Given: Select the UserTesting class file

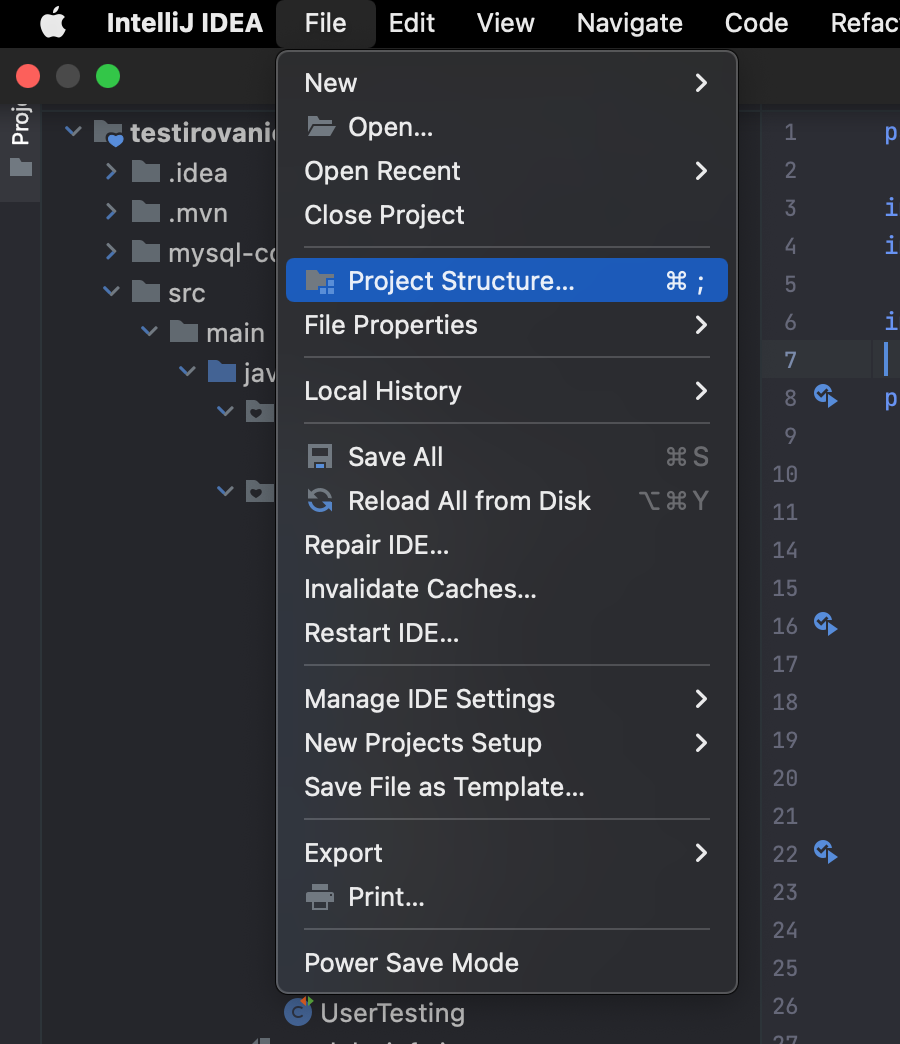Looking at the screenshot, I should pyautogui.click(x=392, y=1013).
